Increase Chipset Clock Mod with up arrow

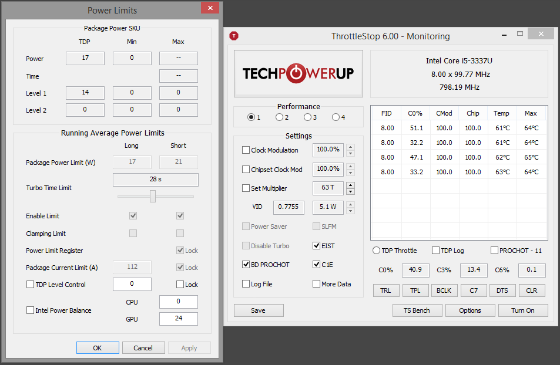click(351, 166)
